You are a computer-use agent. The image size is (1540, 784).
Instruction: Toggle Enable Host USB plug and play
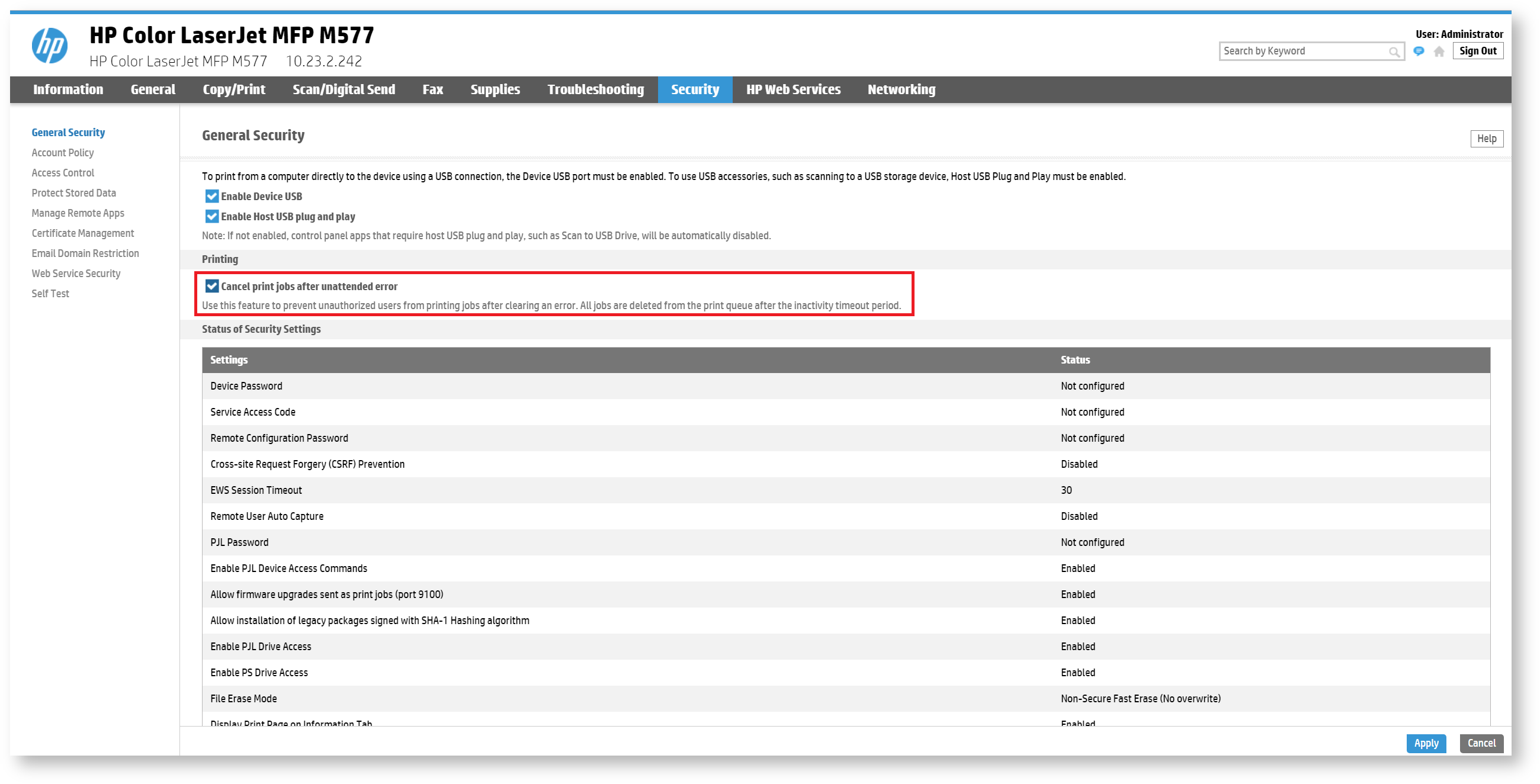[211, 217]
